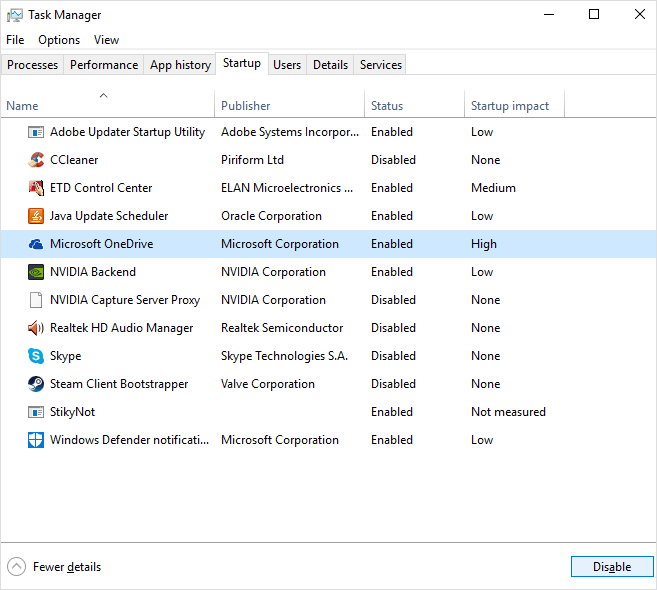This screenshot has height=590, width=657.
Task: Sort by the Publisher column header
Action: 289,104
